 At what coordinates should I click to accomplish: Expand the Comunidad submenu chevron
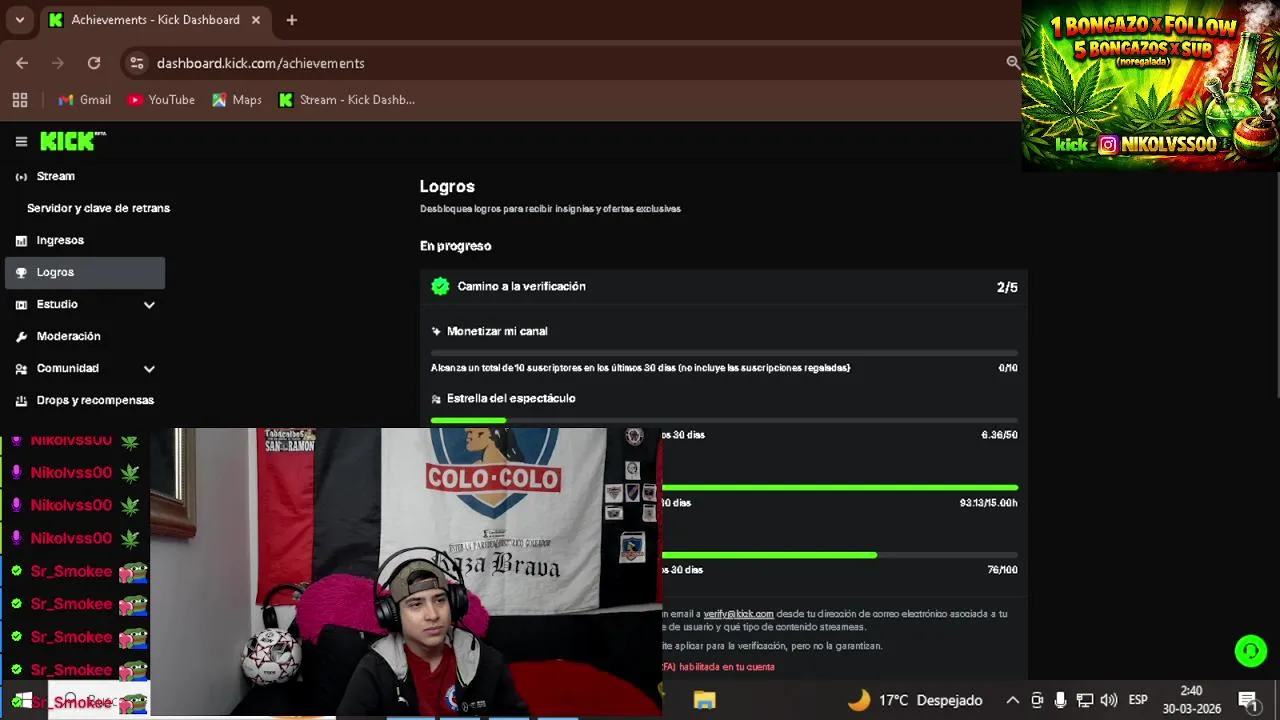coord(149,369)
